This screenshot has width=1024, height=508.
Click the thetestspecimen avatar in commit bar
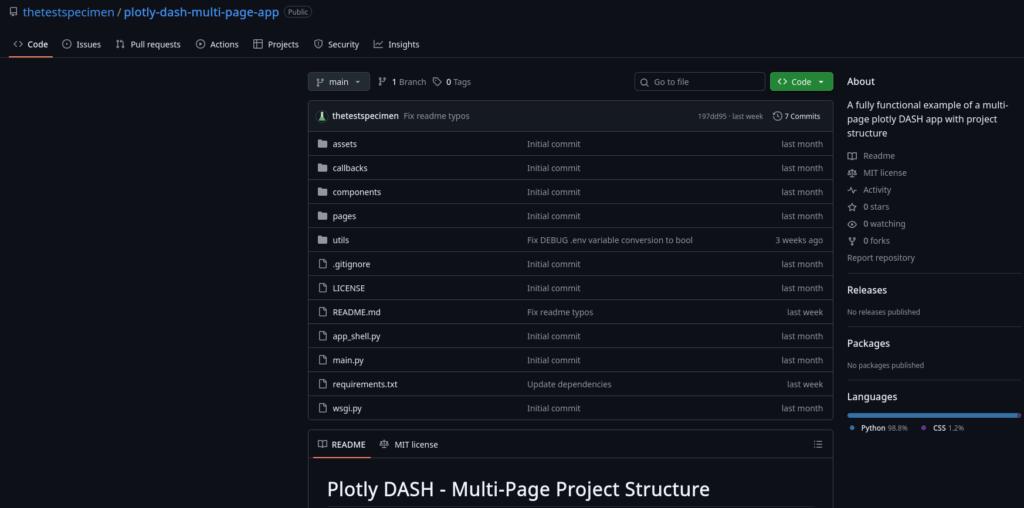(x=321, y=116)
